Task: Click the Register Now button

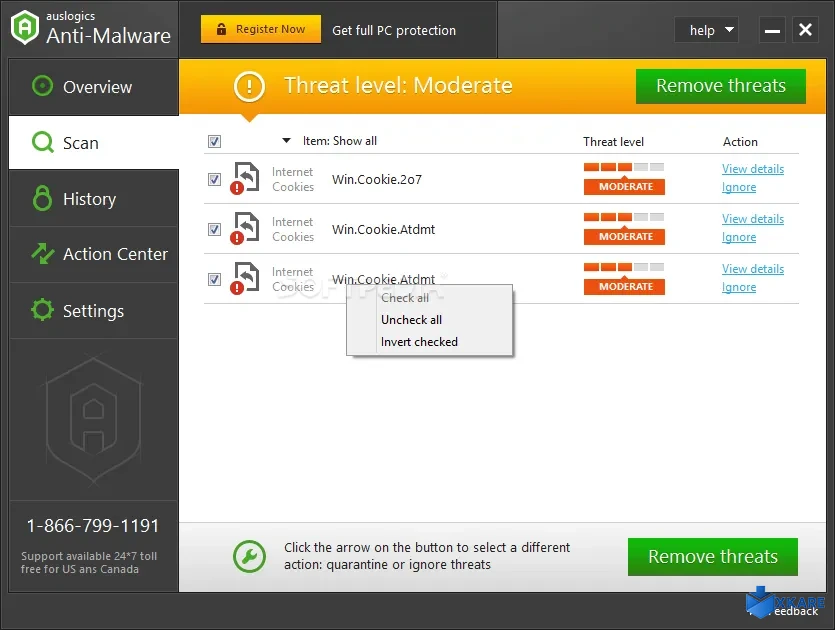Action: pos(261,29)
